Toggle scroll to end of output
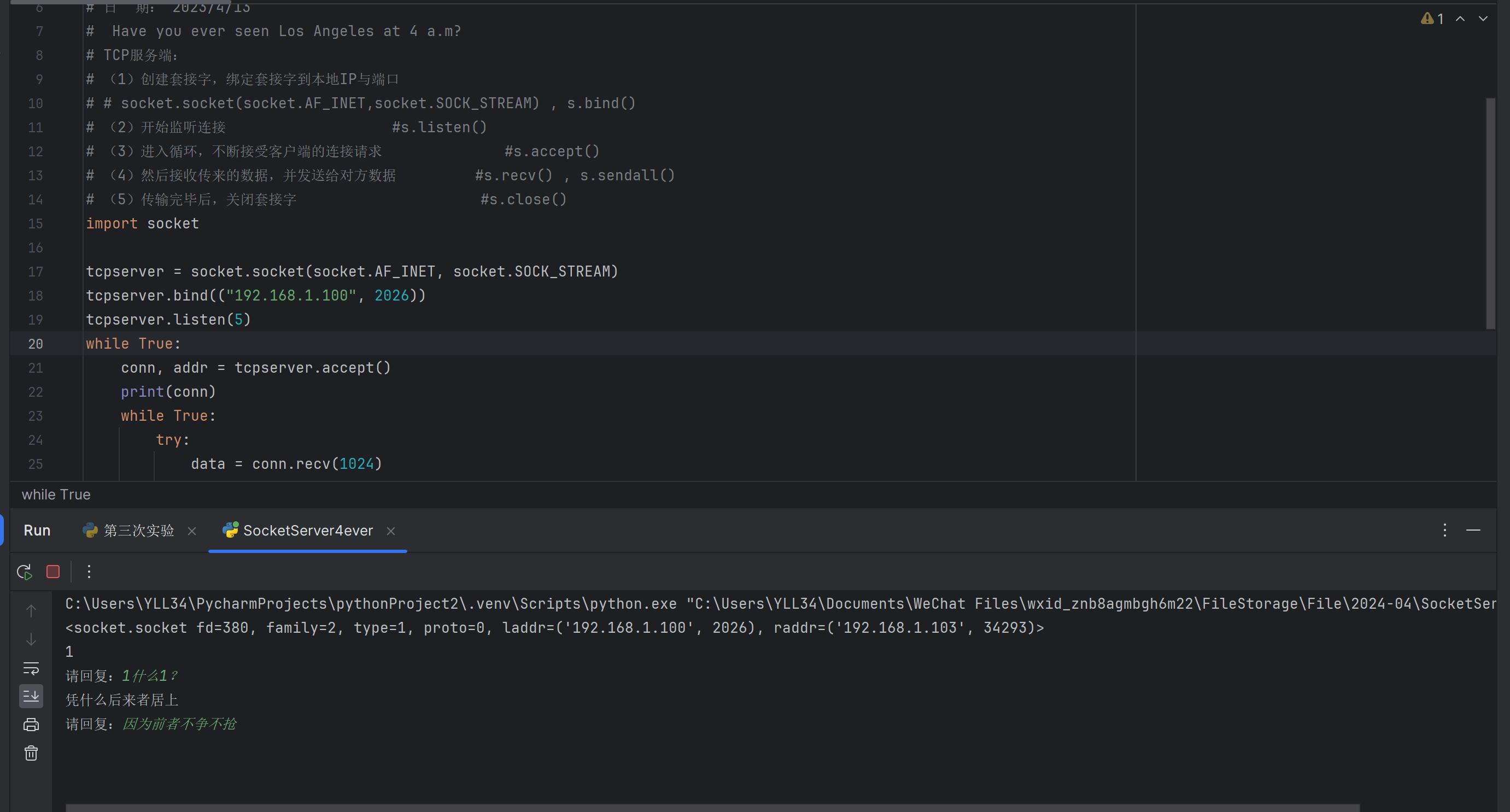 (31, 696)
